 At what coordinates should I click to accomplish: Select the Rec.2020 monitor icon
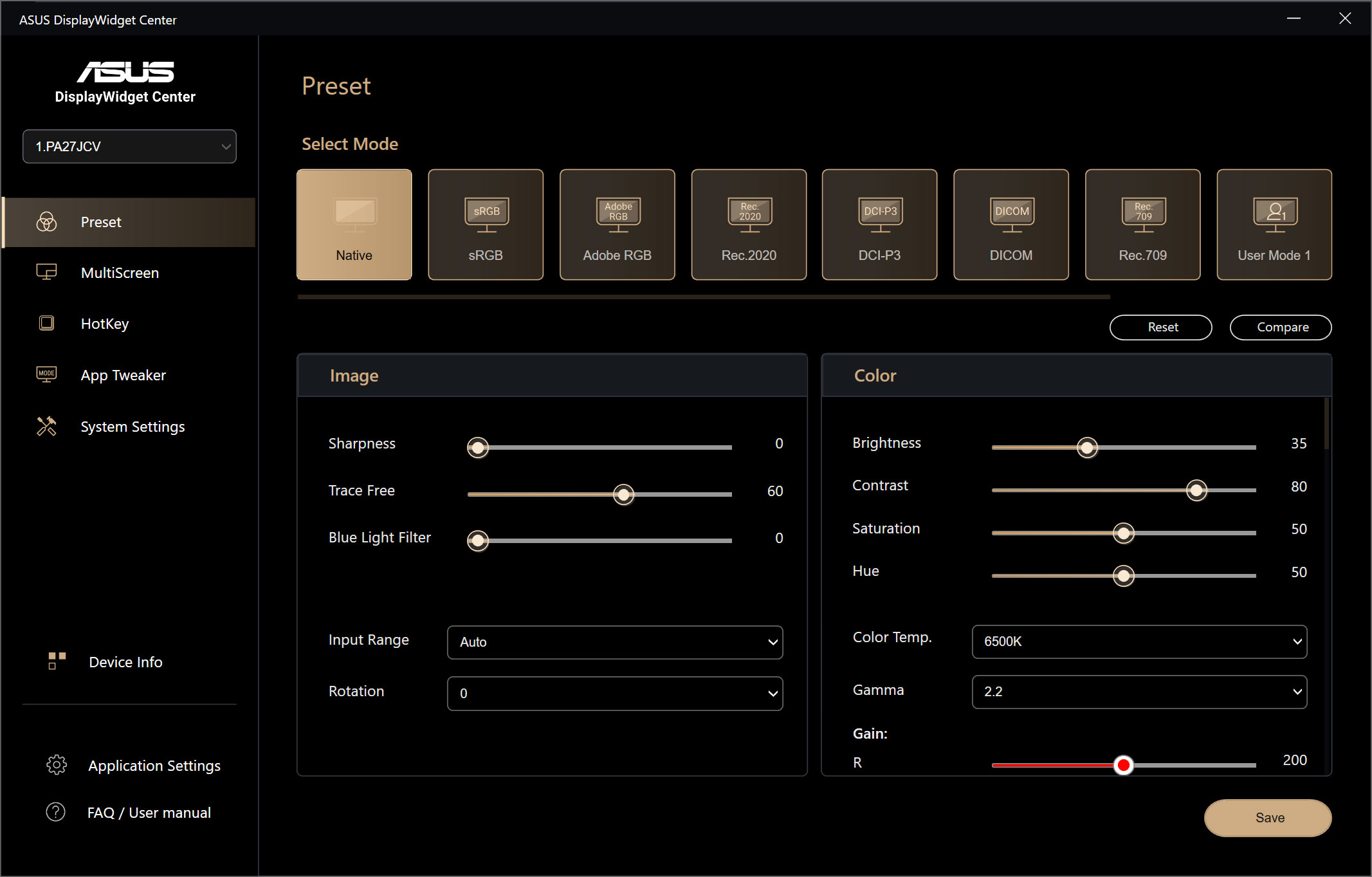click(749, 214)
